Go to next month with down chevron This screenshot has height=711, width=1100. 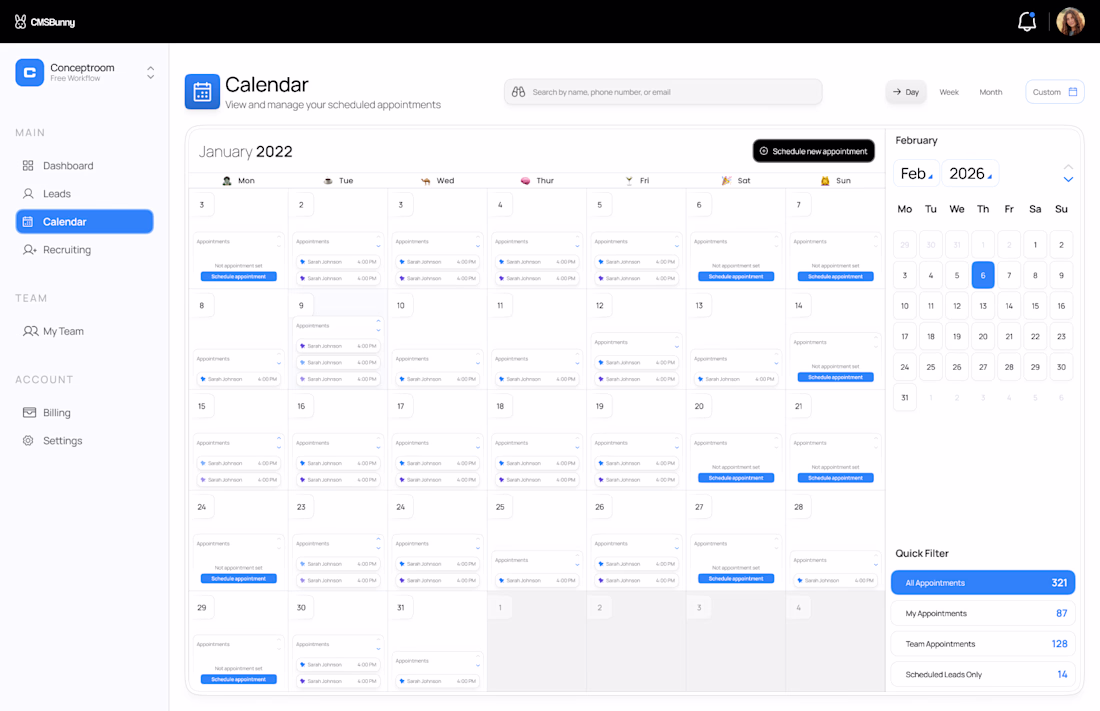1068,180
